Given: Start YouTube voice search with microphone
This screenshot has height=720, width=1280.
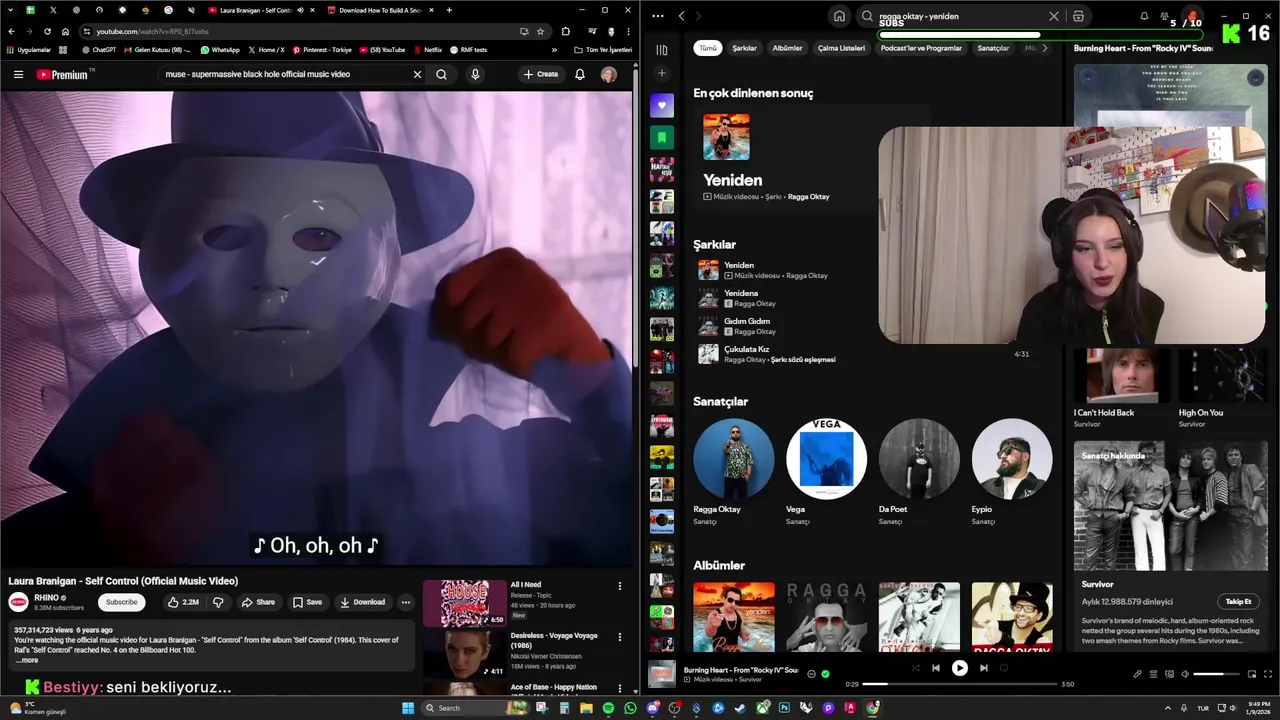Looking at the screenshot, I should click(475, 74).
